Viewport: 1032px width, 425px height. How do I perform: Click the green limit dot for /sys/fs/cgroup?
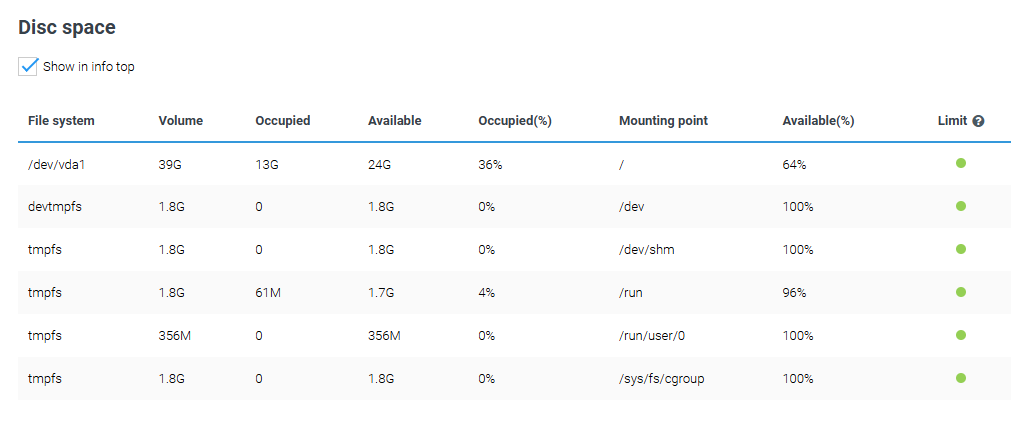961,378
